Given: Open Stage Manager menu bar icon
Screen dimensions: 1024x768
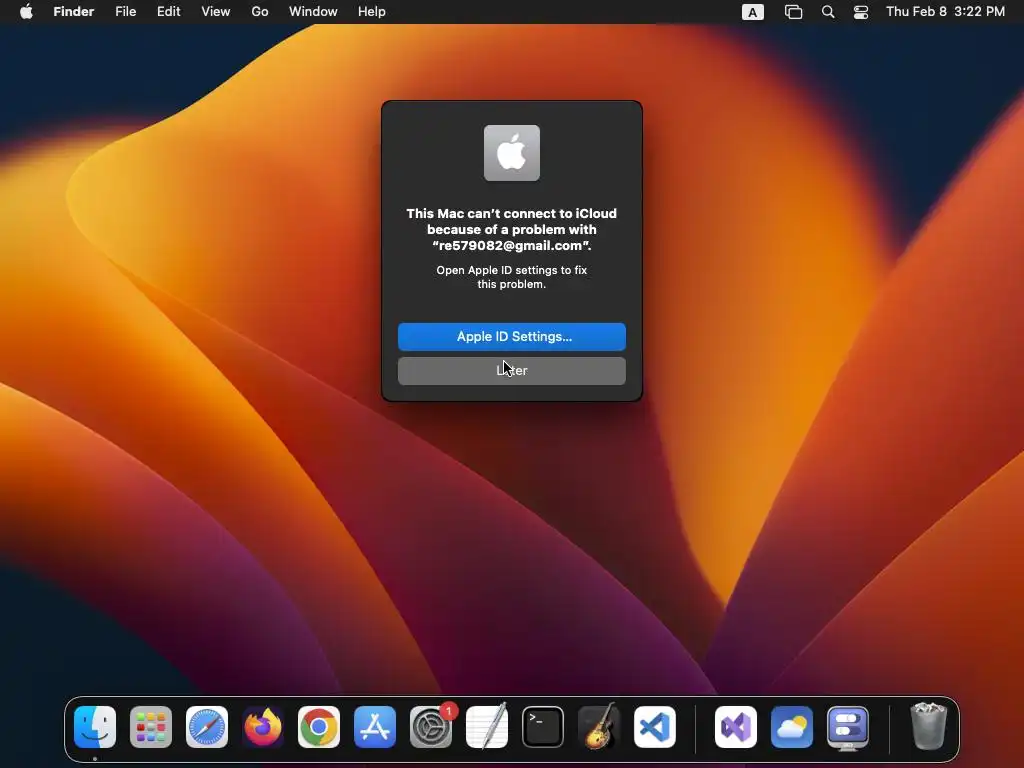Looking at the screenshot, I should [x=793, y=12].
